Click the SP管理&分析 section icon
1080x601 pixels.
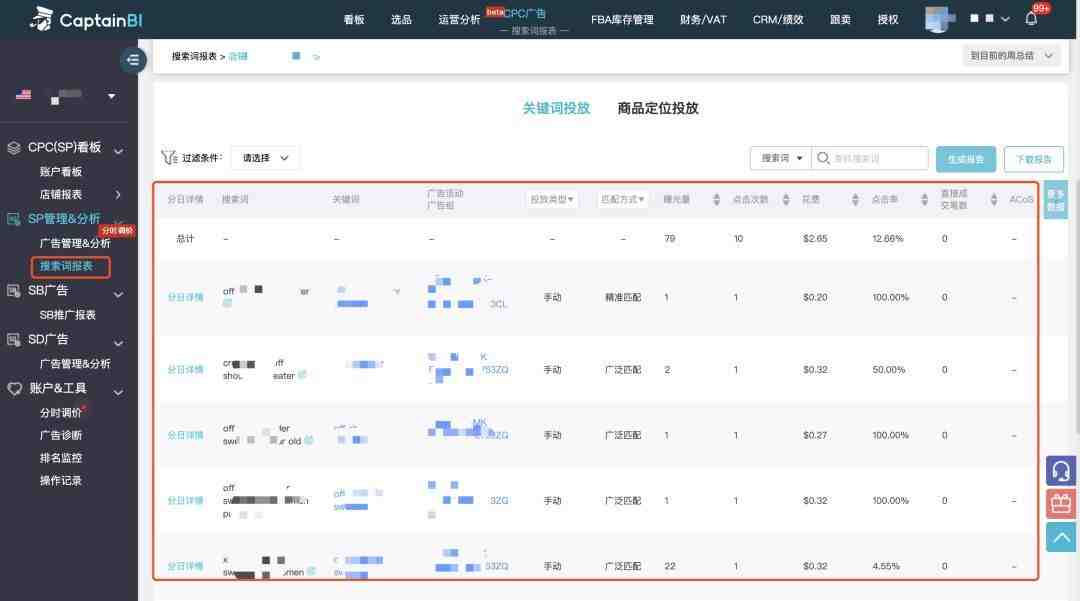(x=14, y=219)
